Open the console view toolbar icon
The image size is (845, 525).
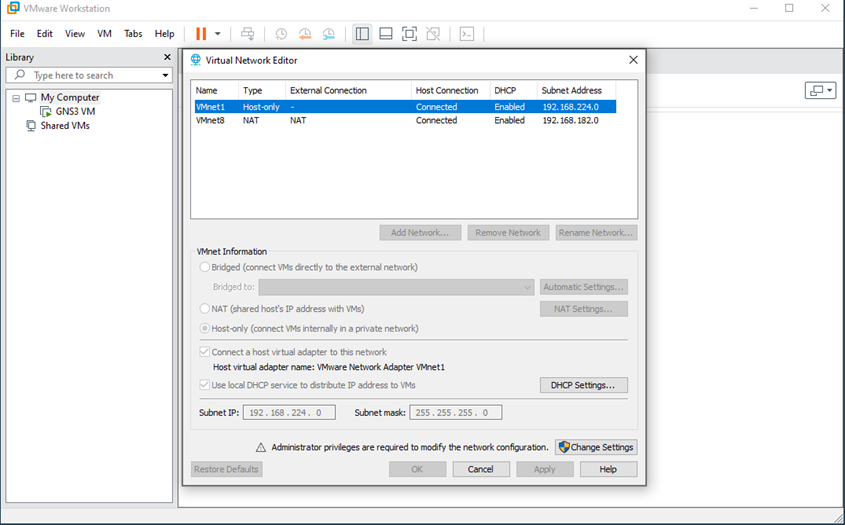pyautogui.click(x=467, y=34)
